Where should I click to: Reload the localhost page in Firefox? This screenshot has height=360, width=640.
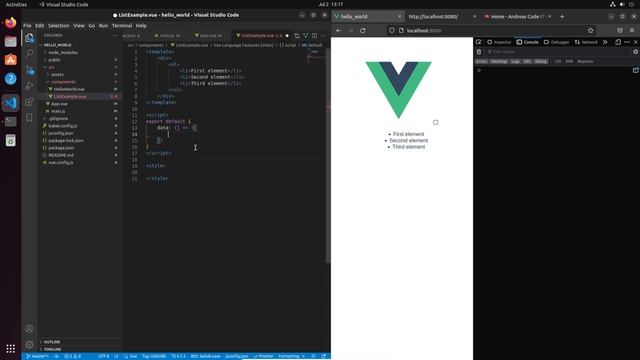point(362,30)
